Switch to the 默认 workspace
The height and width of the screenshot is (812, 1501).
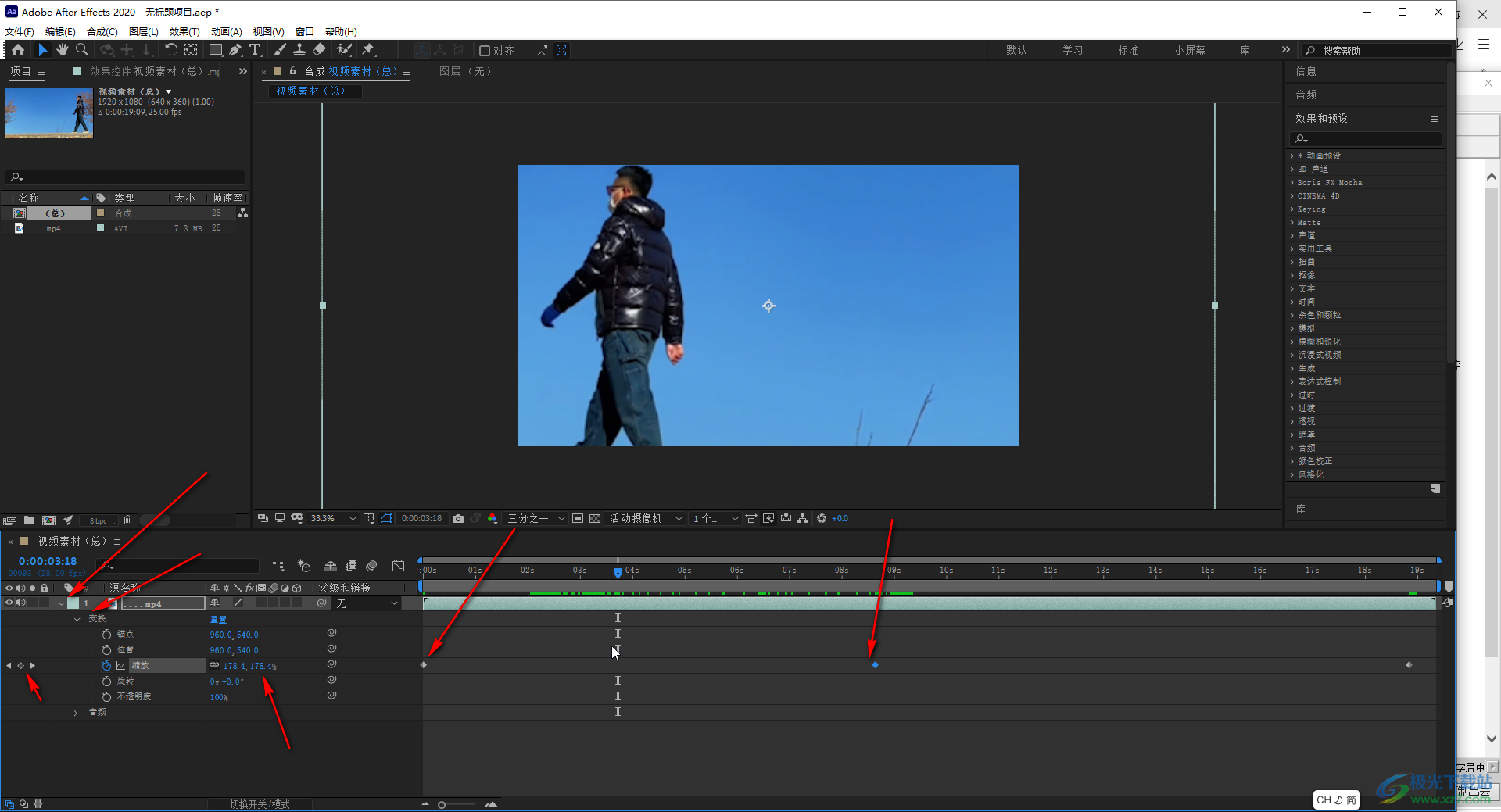[1016, 51]
